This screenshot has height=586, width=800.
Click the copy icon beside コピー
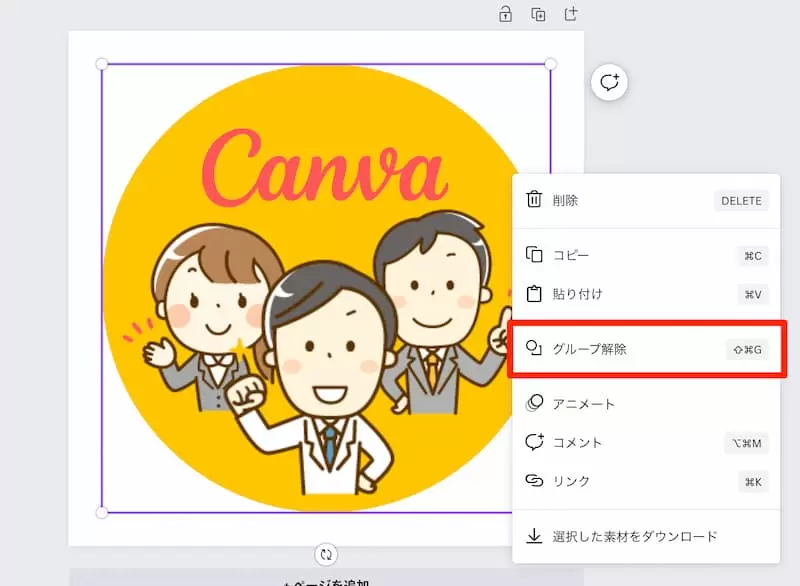[x=534, y=254]
